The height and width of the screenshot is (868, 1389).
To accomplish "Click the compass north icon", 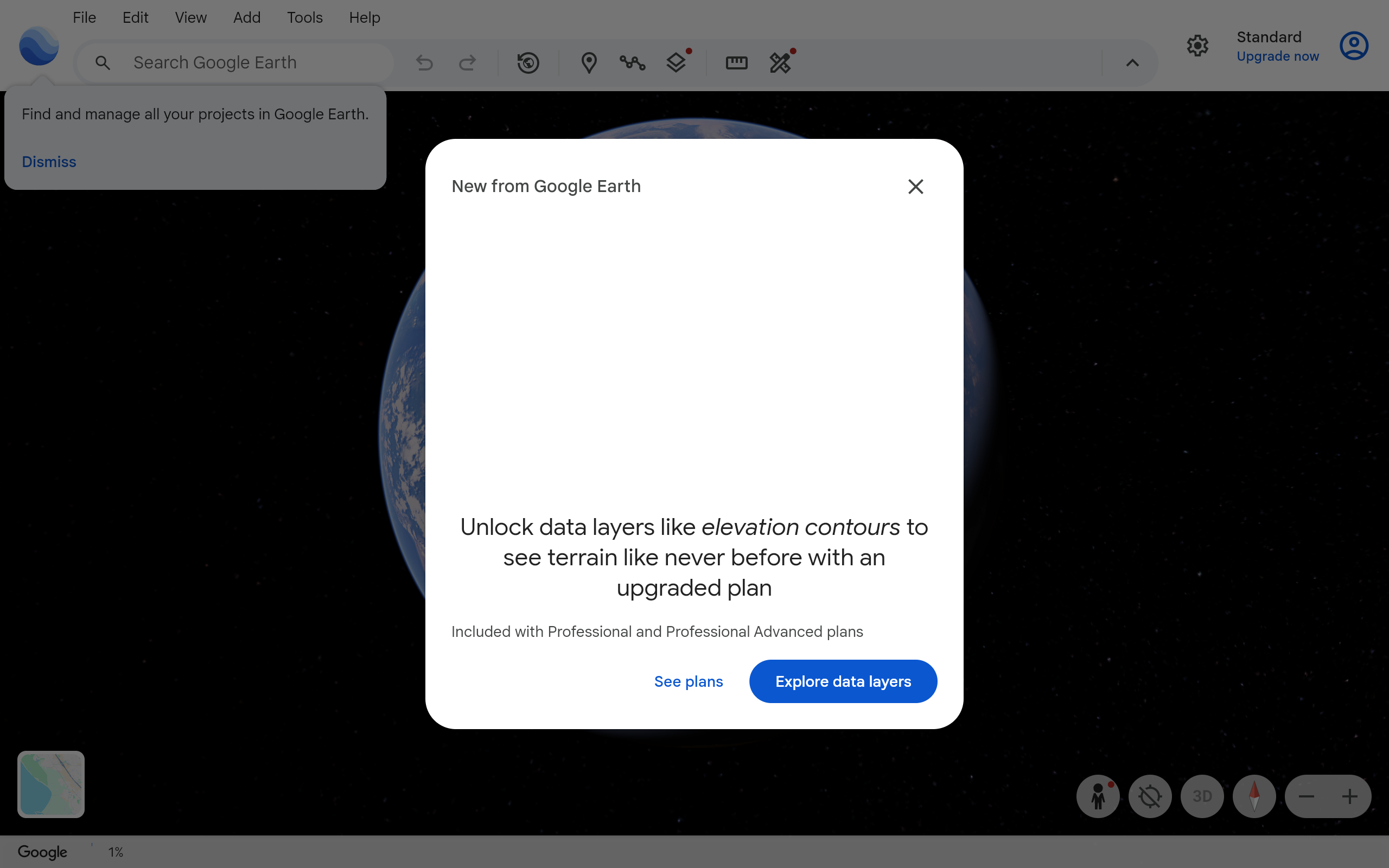I will click(x=1254, y=796).
